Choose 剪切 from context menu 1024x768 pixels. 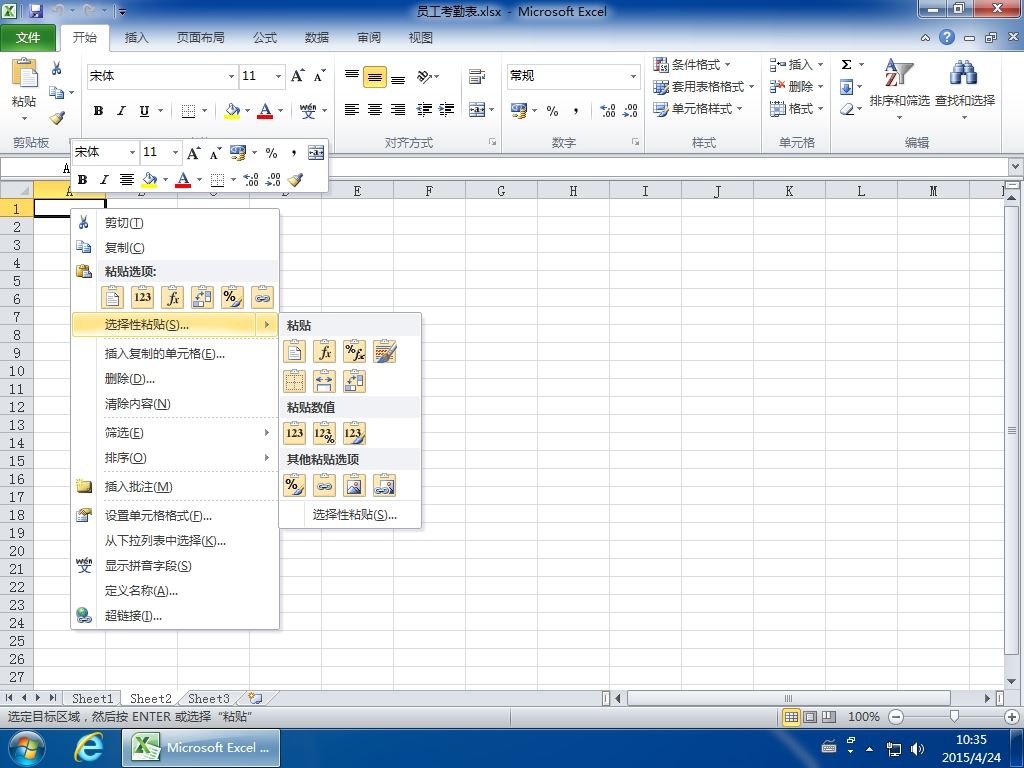coord(175,223)
